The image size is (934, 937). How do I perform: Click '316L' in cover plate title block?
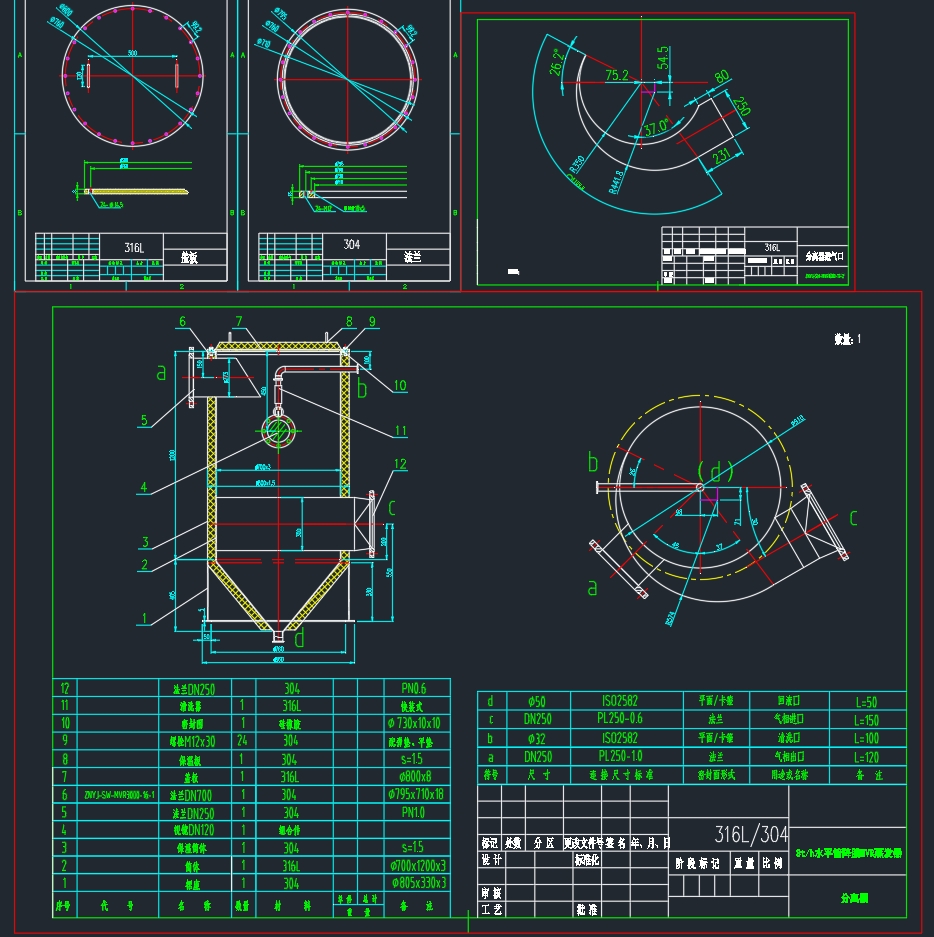coord(134,247)
